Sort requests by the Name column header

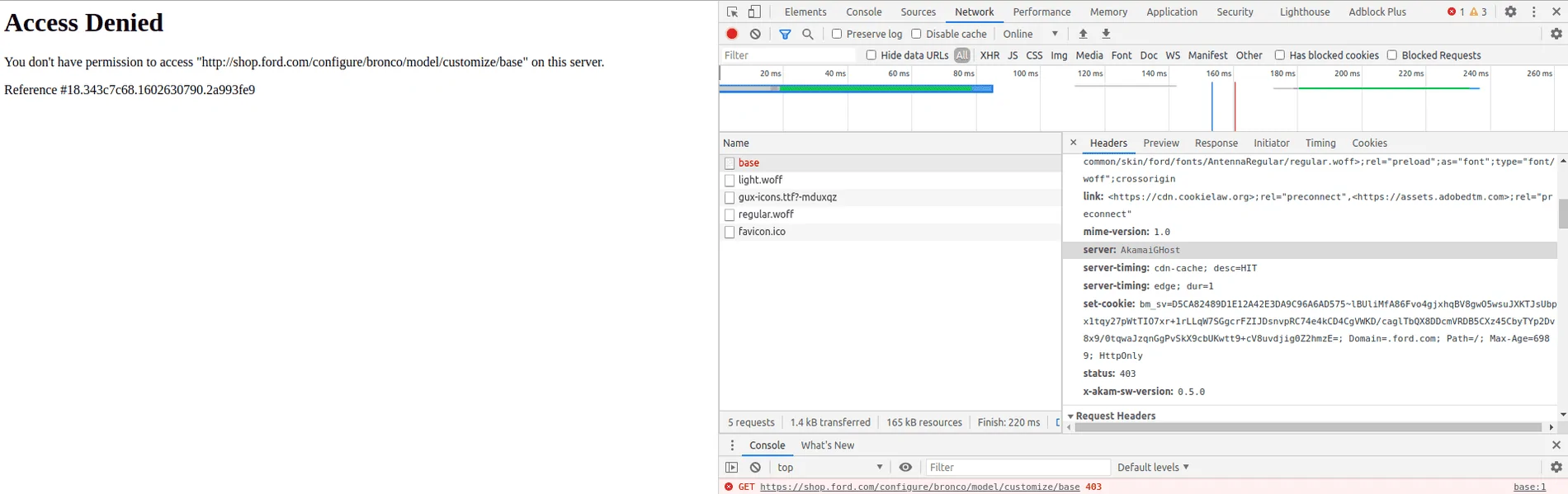890,143
